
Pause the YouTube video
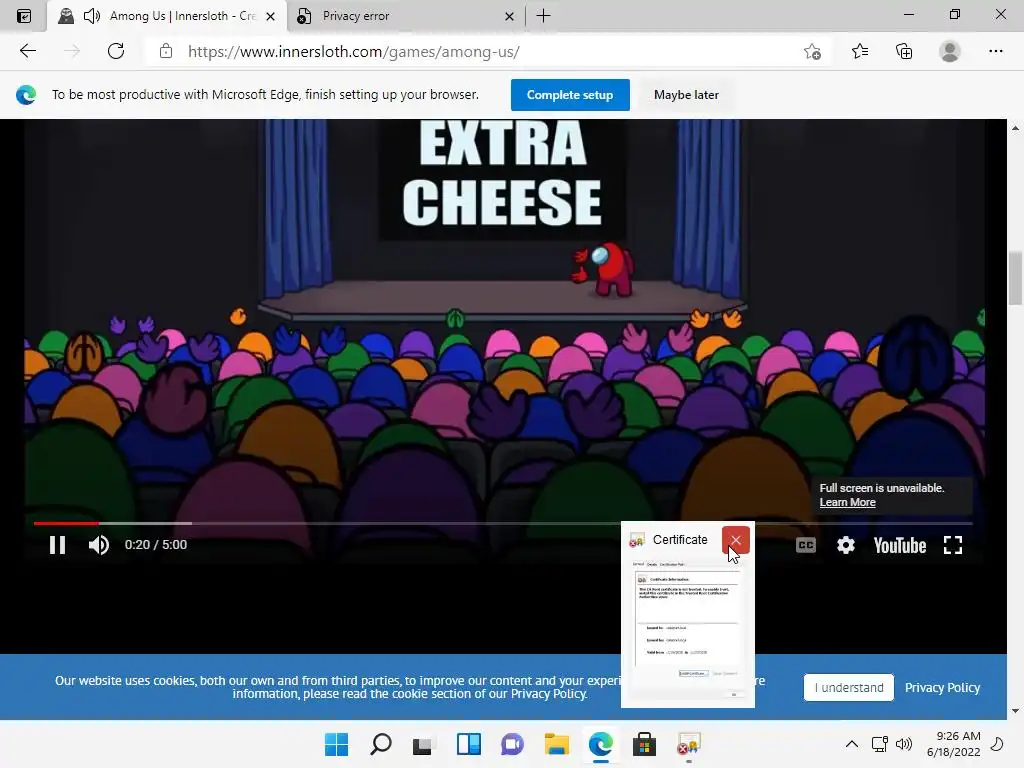pyautogui.click(x=57, y=545)
